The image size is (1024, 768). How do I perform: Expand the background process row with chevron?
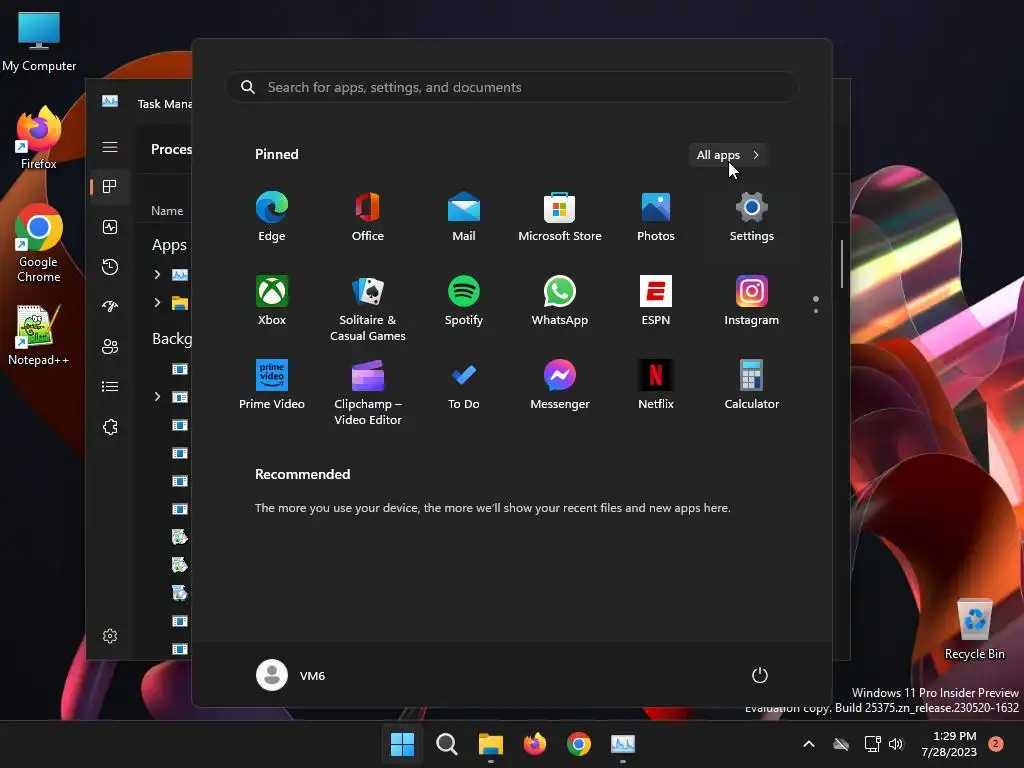pyautogui.click(x=157, y=396)
